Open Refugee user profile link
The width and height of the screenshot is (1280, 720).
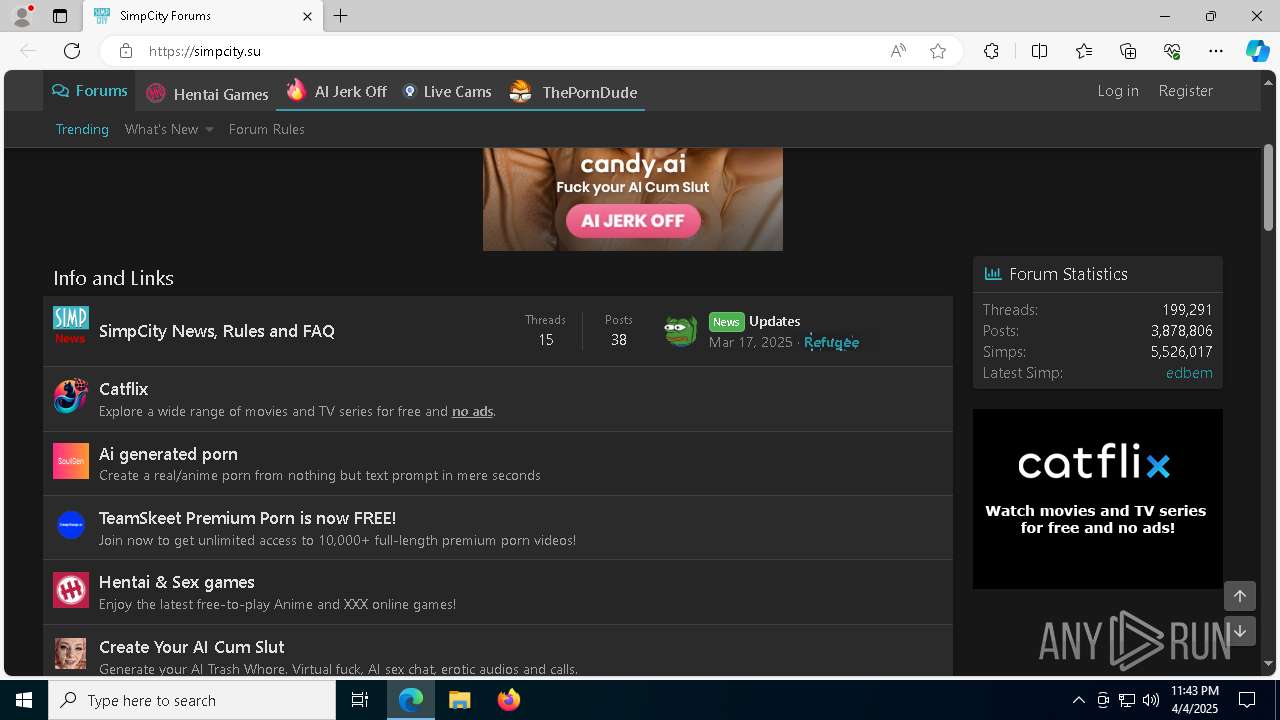(x=832, y=342)
